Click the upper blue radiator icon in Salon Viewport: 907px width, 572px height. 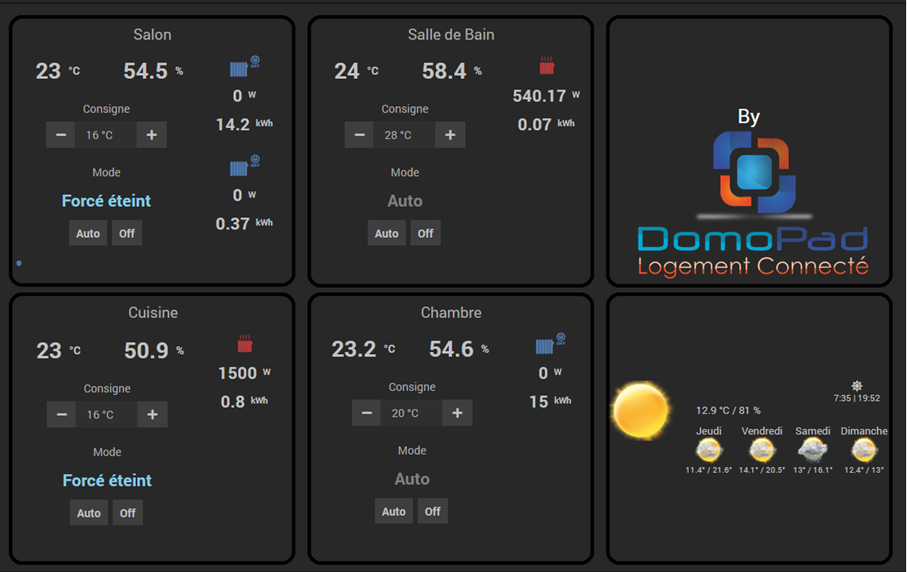click(x=244, y=67)
